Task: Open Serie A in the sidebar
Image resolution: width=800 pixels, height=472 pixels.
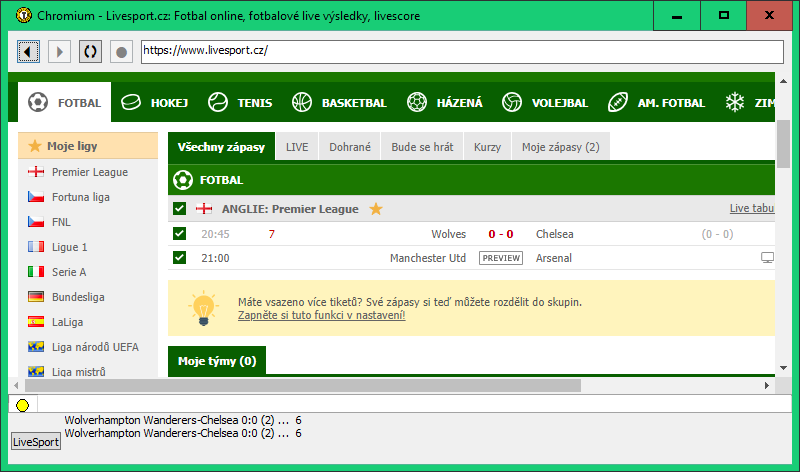Action: point(69,272)
